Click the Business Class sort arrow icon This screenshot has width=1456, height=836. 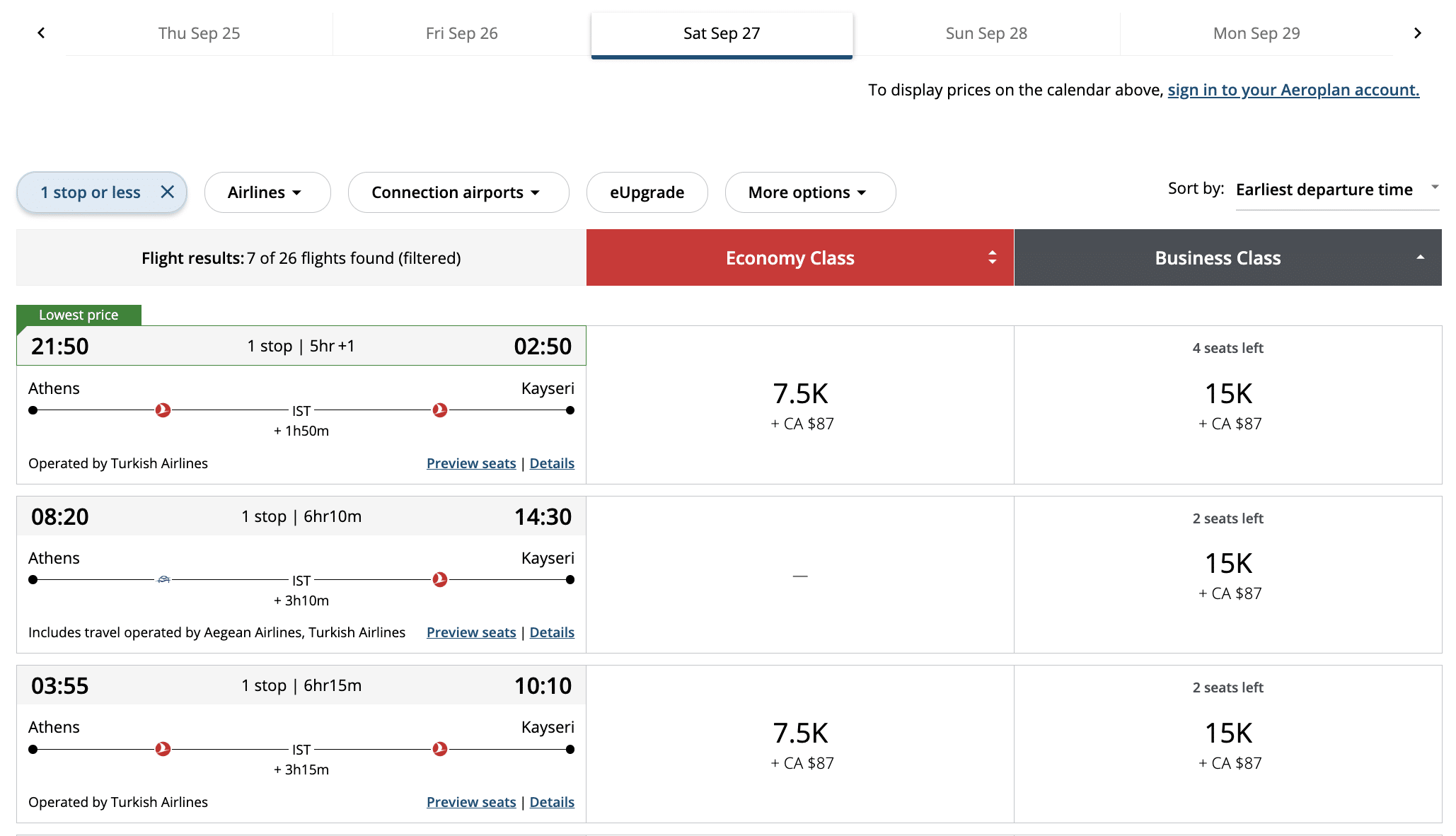1420,257
